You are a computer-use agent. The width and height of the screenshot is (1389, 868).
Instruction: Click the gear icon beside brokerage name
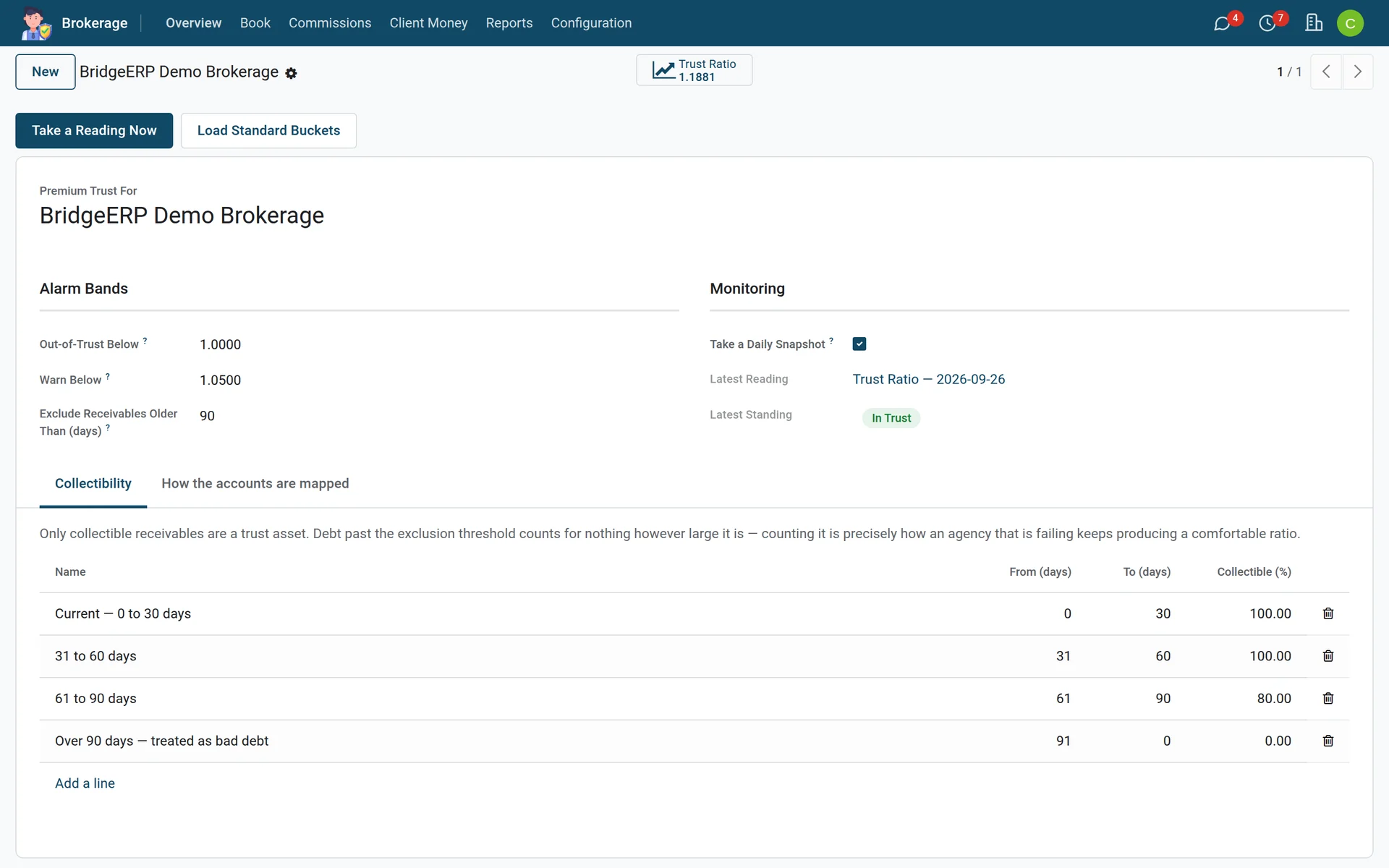(291, 73)
